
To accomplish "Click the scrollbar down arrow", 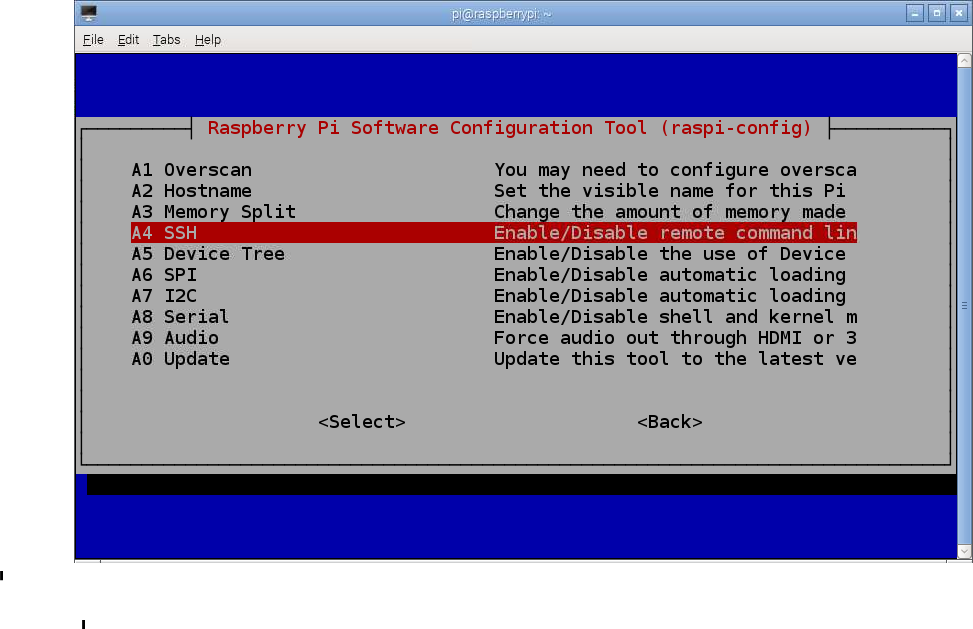I will tap(964, 551).
